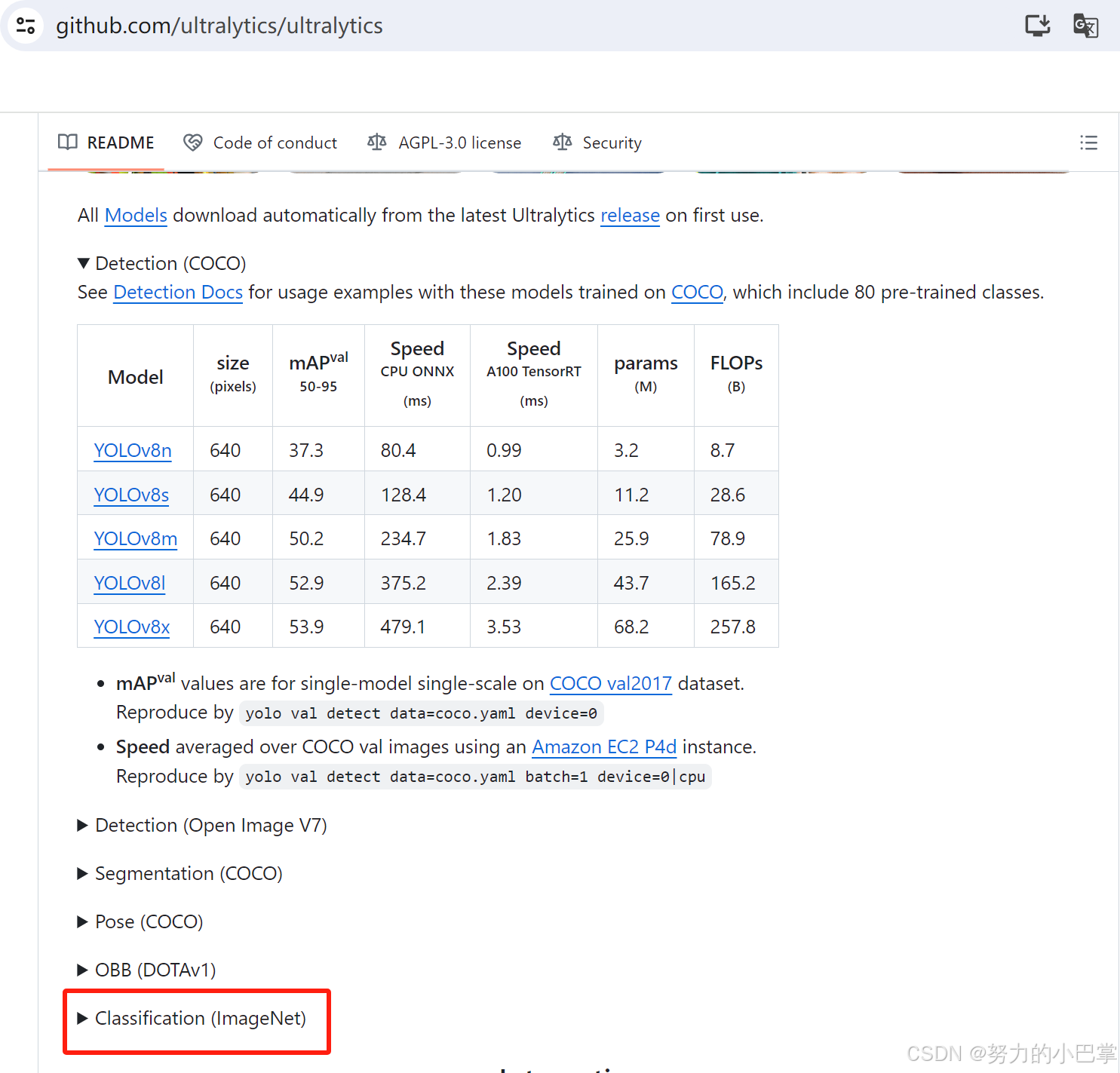Click the Speed A100 TensorRT column header
The height and width of the screenshot is (1073, 1120).
click(534, 374)
